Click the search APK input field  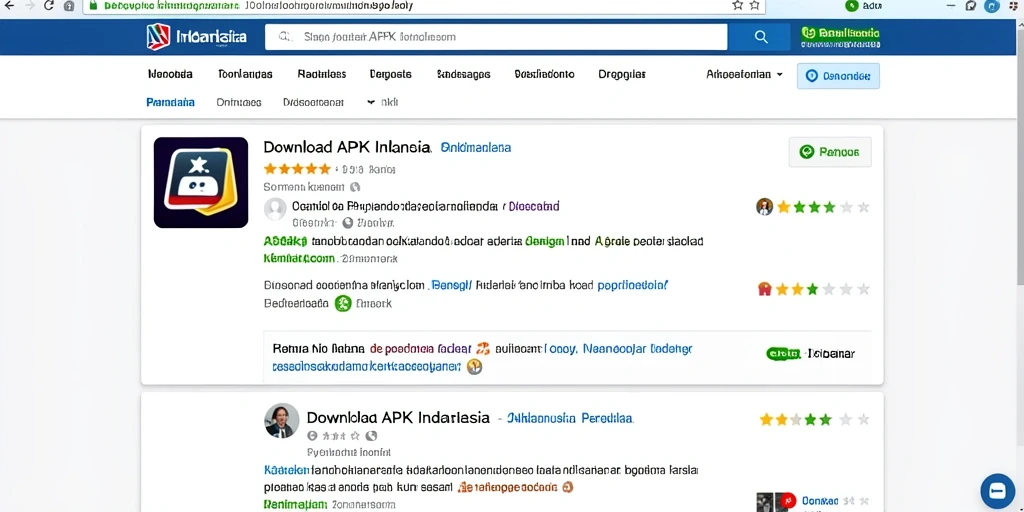point(496,37)
